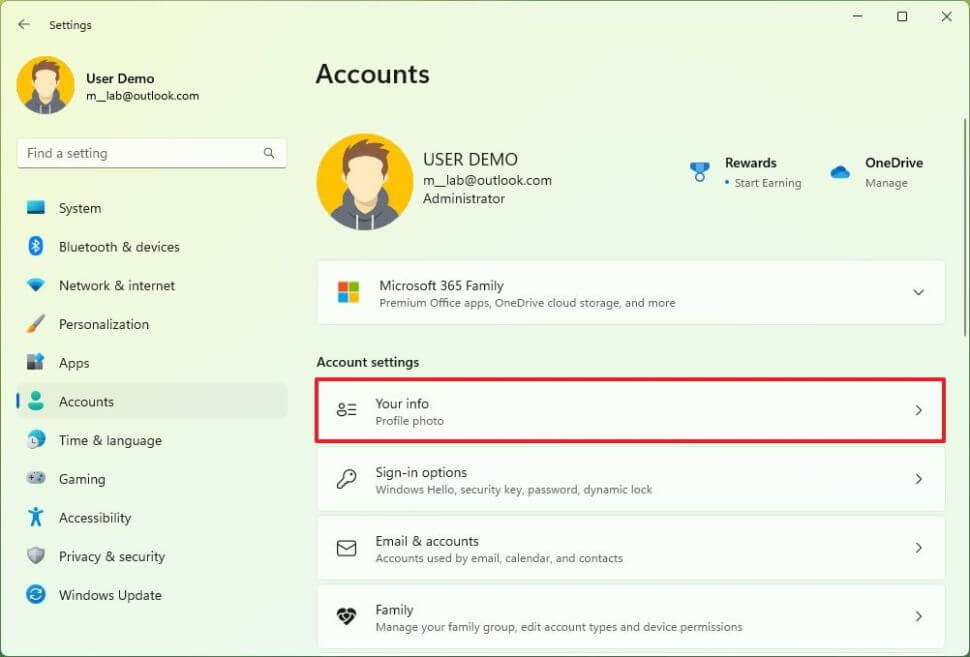Expand the Family settings row

point(630,616)
